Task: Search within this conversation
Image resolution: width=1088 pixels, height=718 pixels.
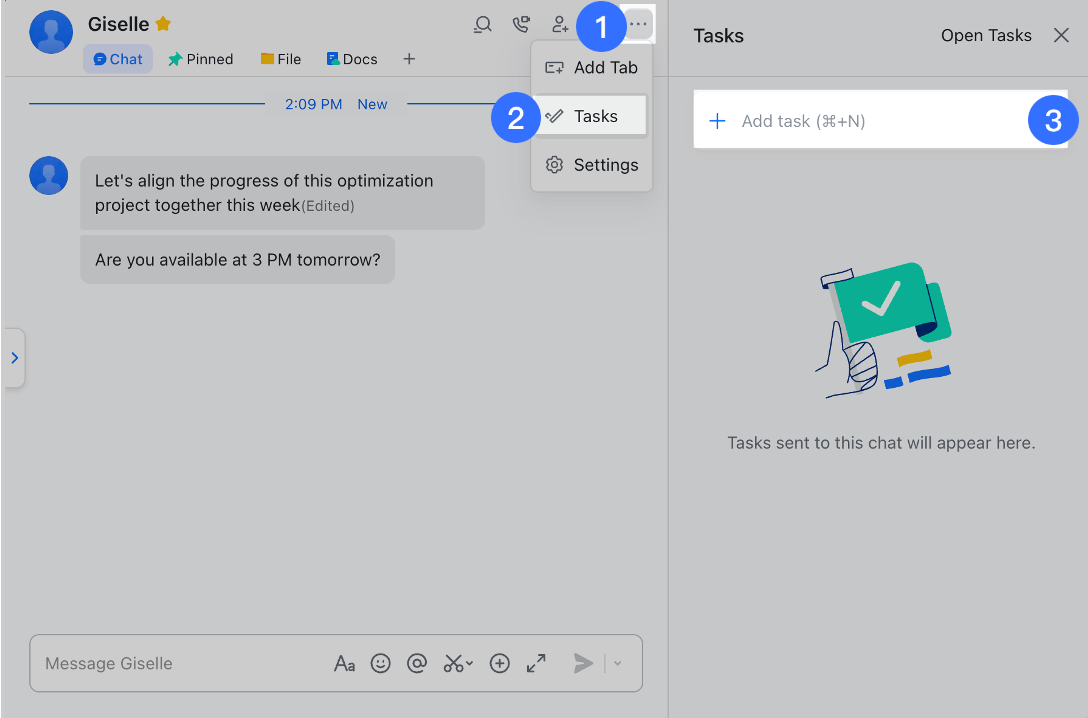Action: click(x=482, y=24)
